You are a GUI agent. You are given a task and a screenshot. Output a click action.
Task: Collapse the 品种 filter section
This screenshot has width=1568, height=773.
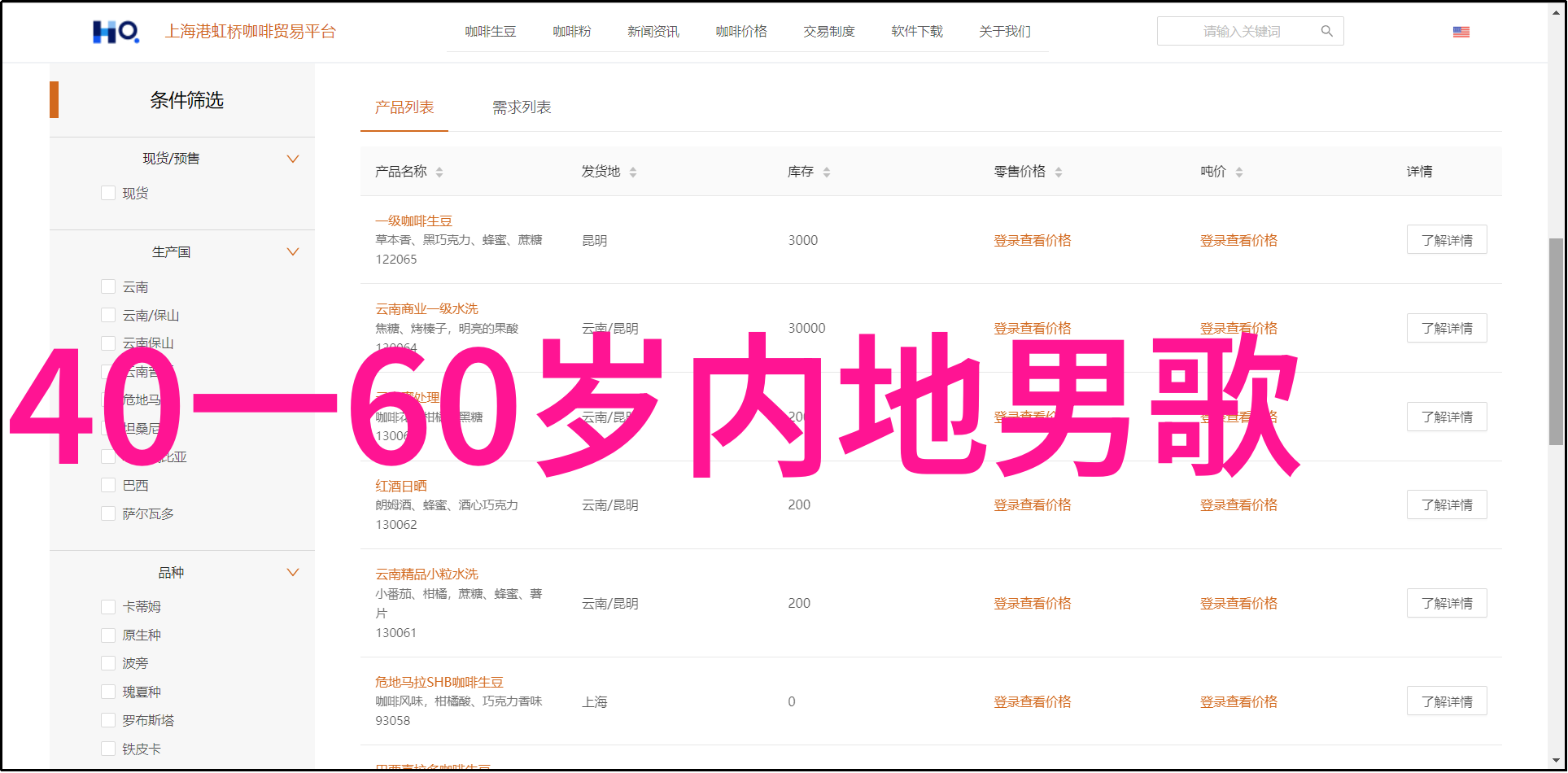[293, 573]
